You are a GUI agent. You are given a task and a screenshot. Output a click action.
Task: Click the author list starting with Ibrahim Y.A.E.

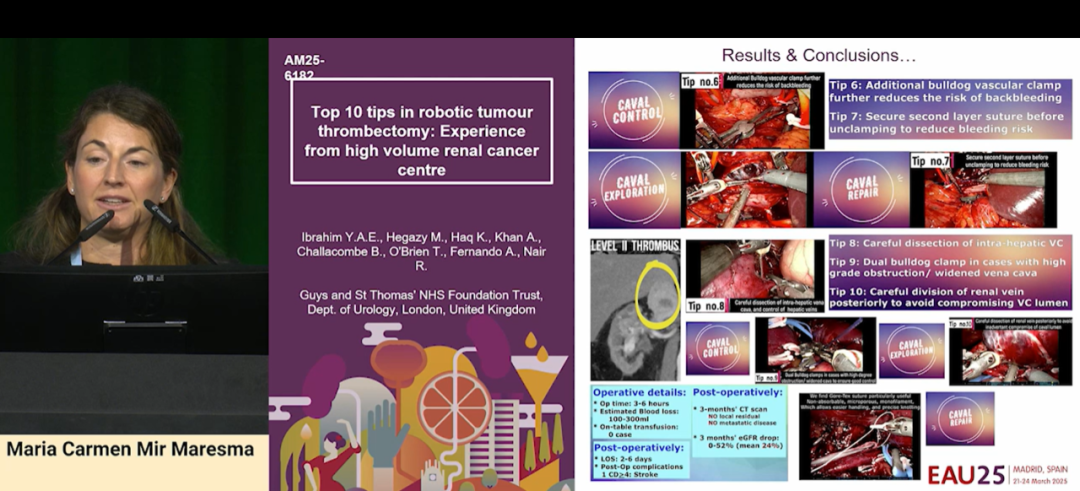(x=421, y=250)
